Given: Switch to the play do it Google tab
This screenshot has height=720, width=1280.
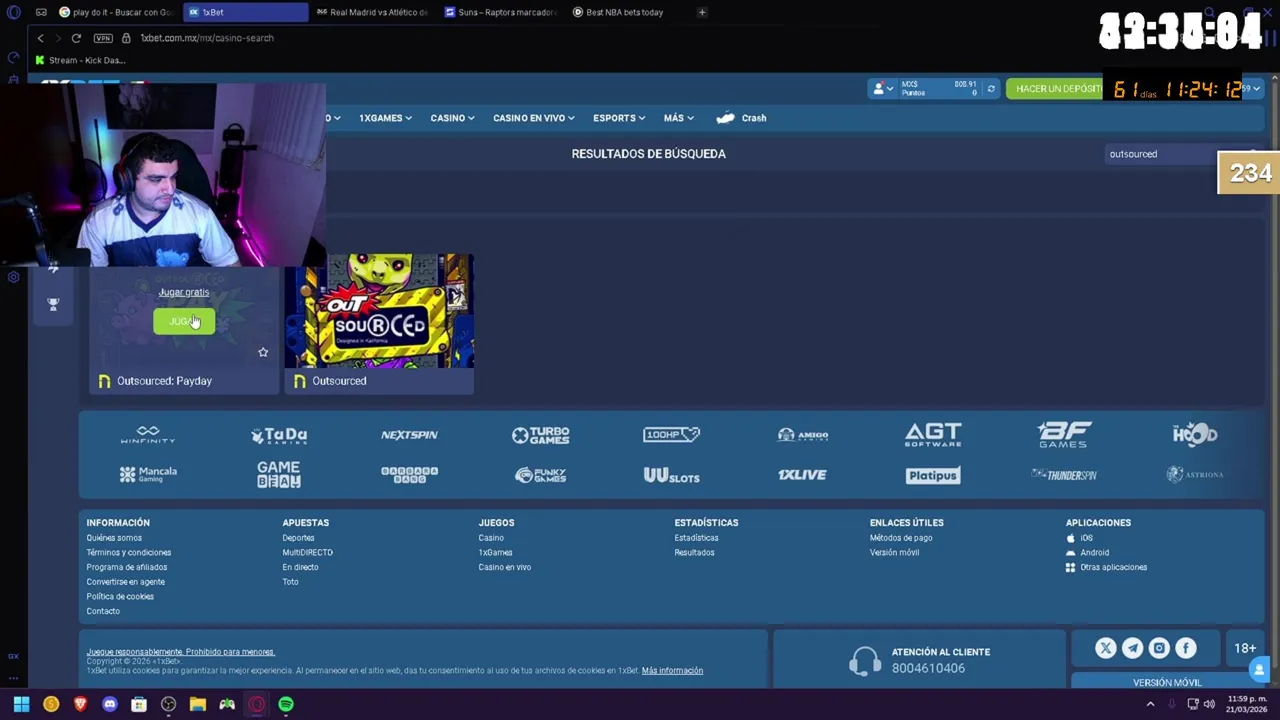Looking at the screenshot, I should 117,12.
